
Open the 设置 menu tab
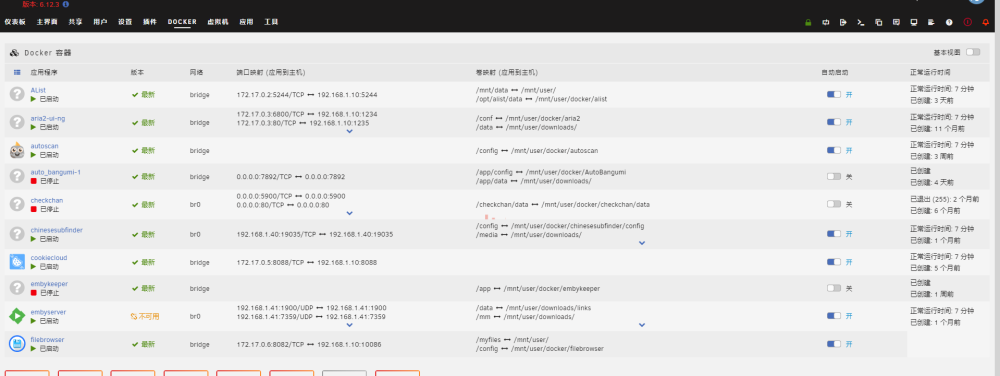[124, 22]
